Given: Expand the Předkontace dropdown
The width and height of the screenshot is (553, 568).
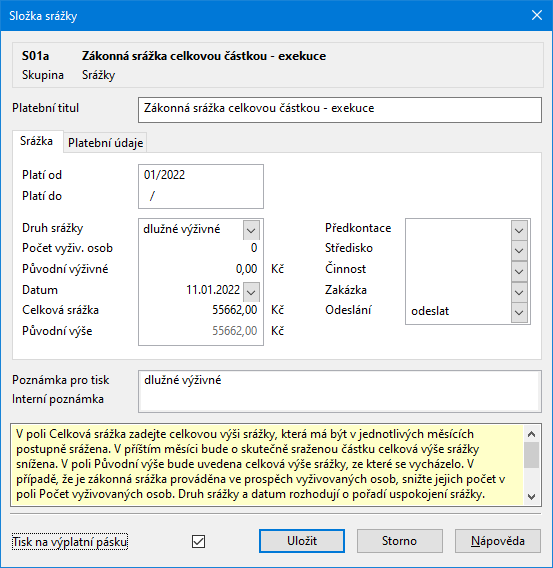Looking at the screenshot, I should pos(519,230).
